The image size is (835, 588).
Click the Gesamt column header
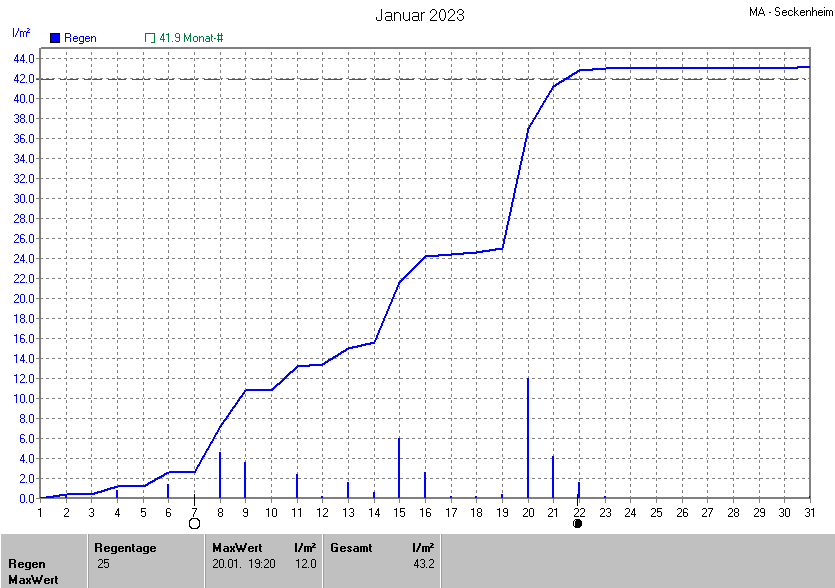[350, 547]
